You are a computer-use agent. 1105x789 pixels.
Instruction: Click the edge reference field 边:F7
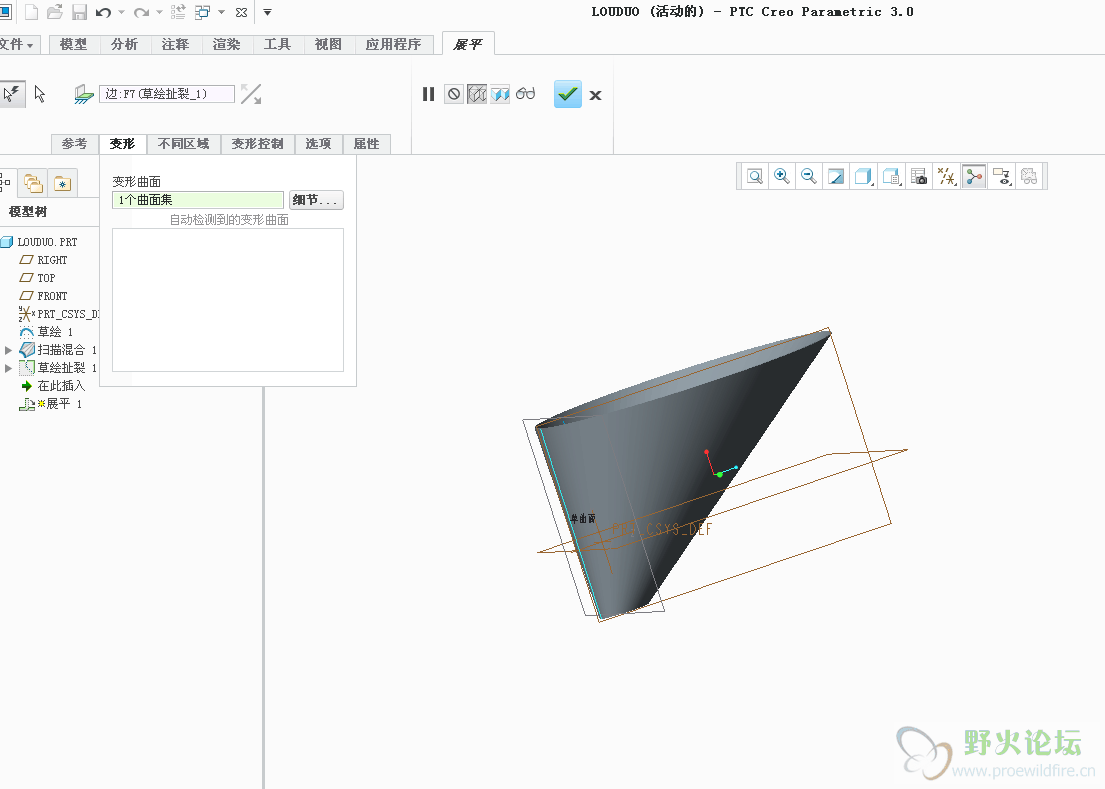point(167,94)
